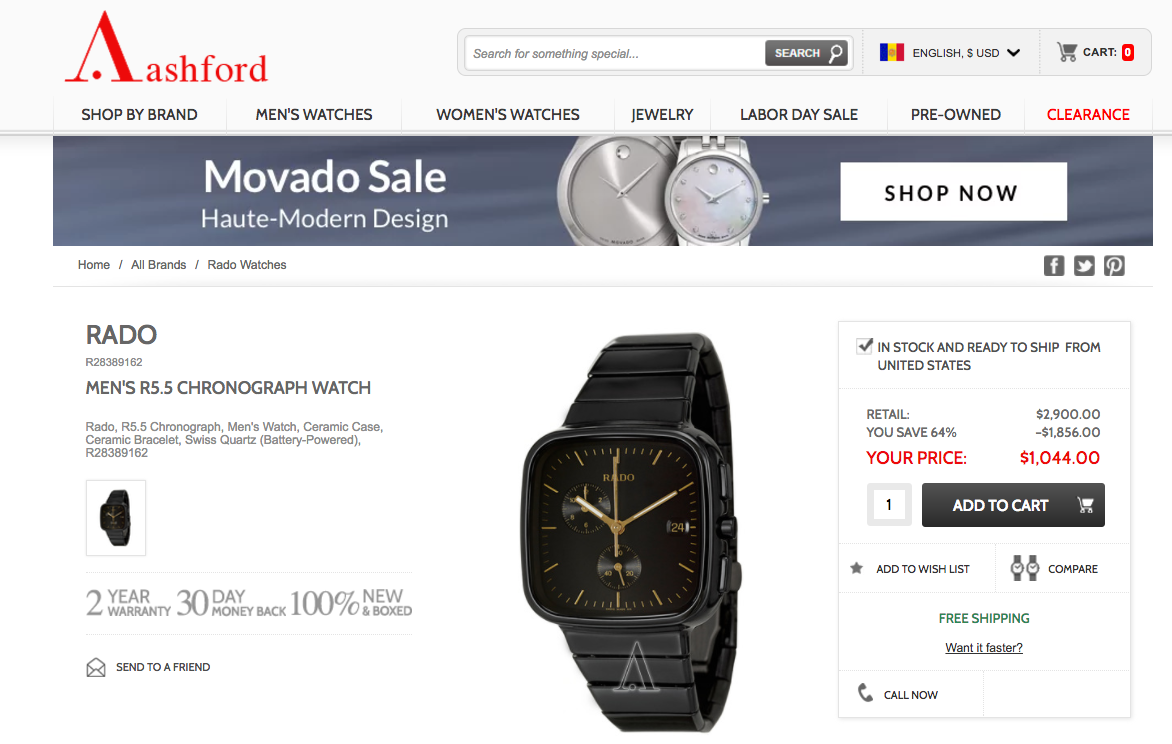
Task: Expand the Shop By Brand menu
Action: coord(140,114)
